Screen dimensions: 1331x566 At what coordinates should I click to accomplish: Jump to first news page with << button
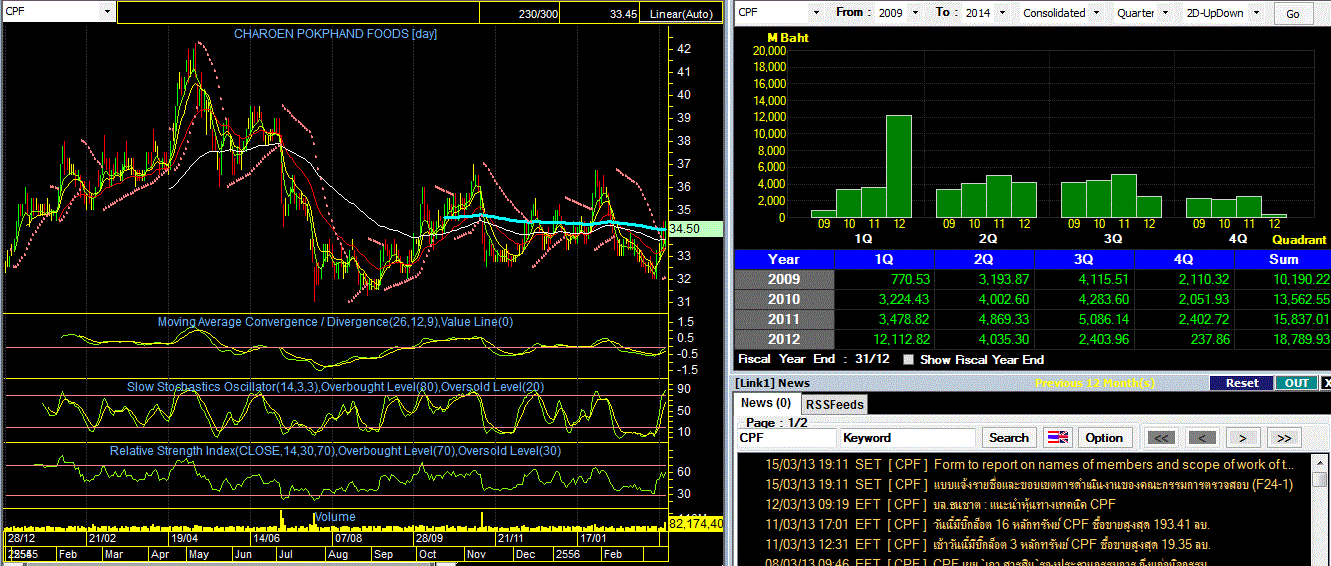(x=1161, y=438)
